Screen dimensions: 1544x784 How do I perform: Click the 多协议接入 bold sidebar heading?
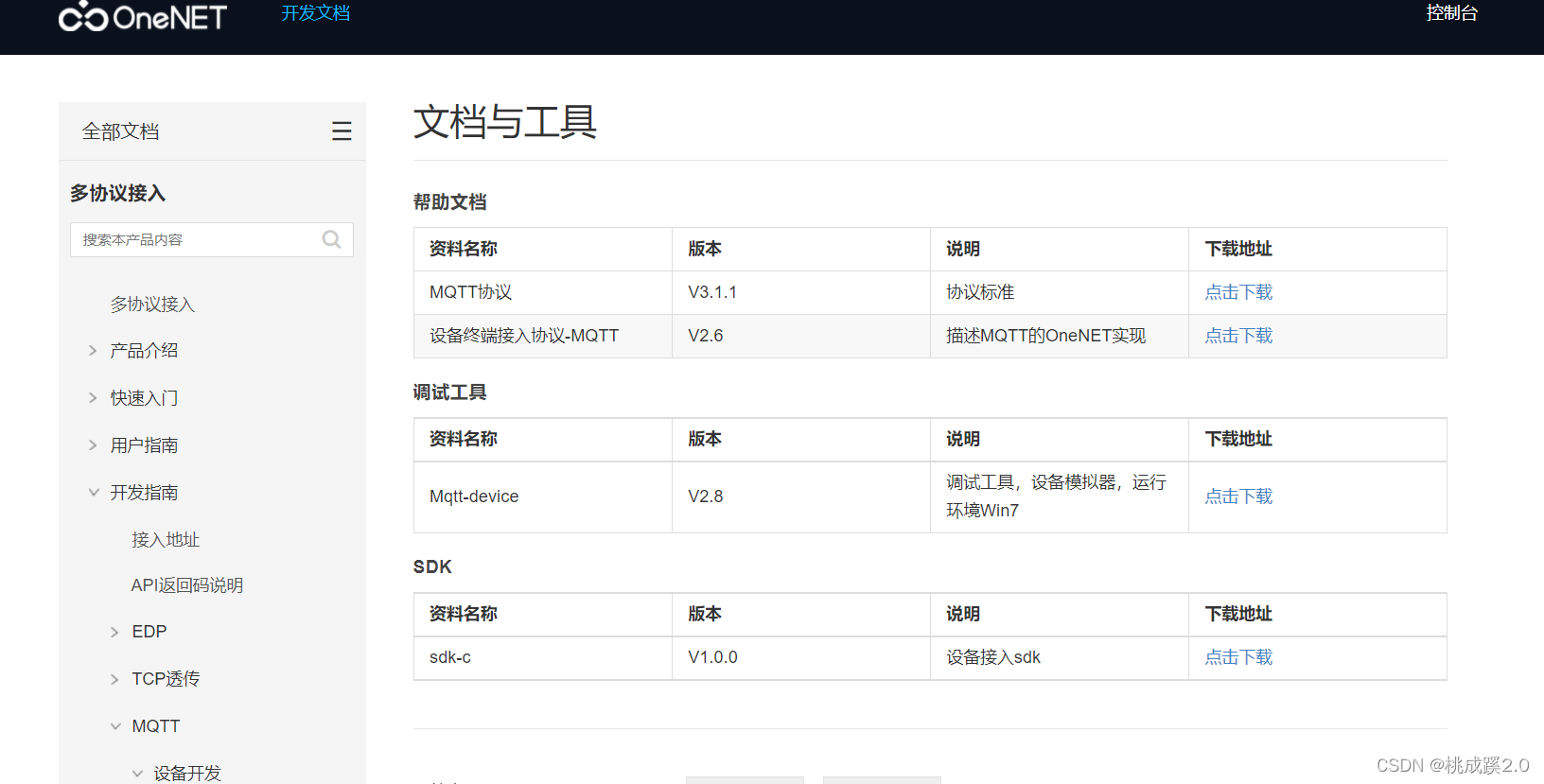tap(117, 193)
